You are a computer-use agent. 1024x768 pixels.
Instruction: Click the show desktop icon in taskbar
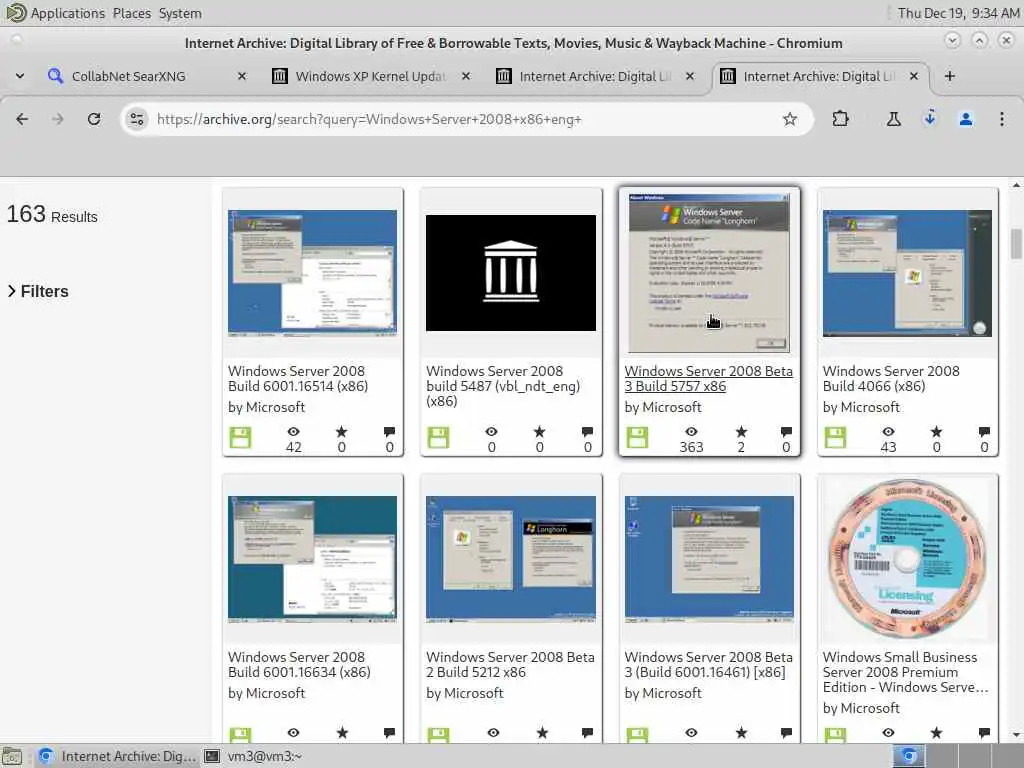click(x=12, y=756)
